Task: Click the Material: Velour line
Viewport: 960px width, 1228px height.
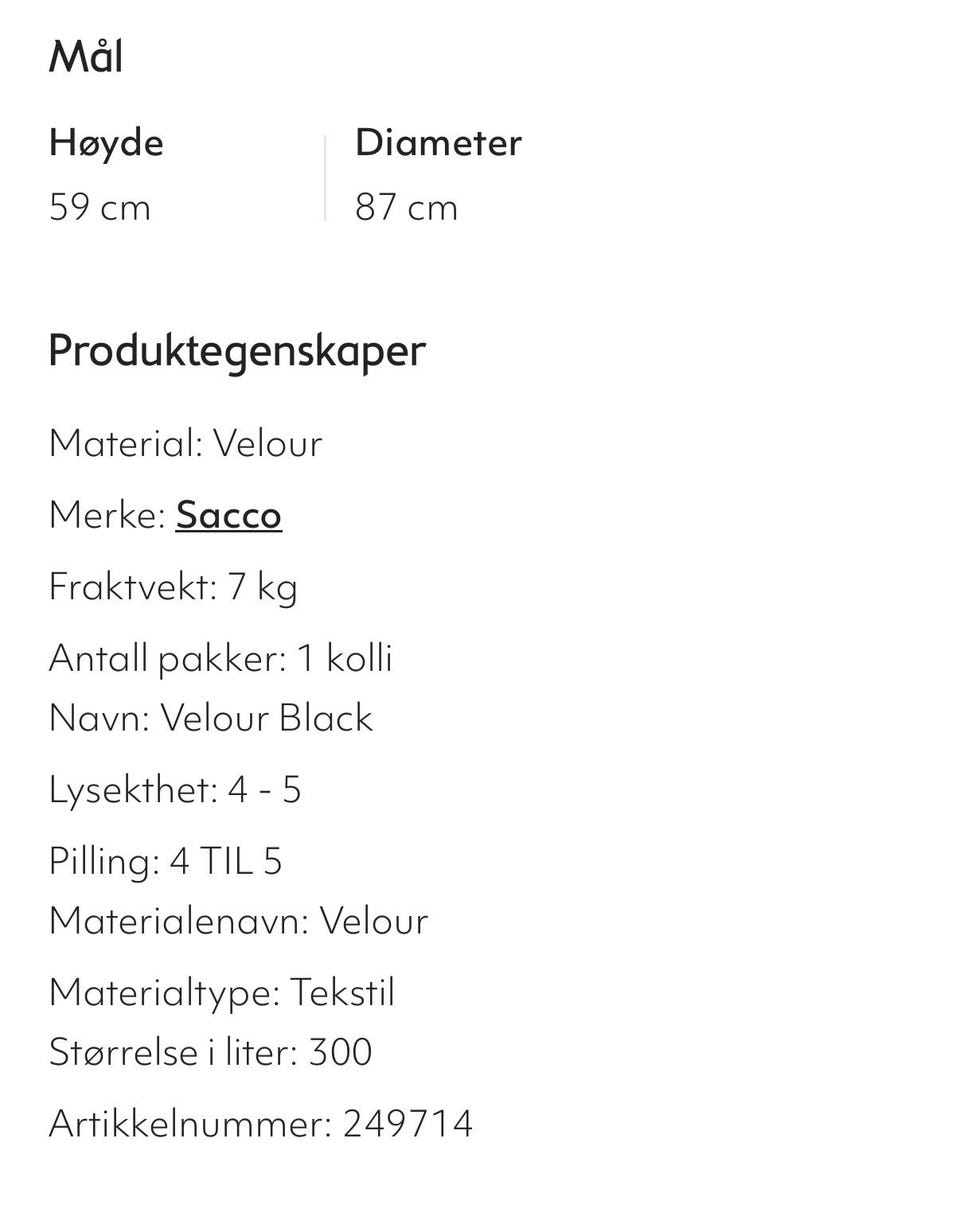Action: (185, 443)
